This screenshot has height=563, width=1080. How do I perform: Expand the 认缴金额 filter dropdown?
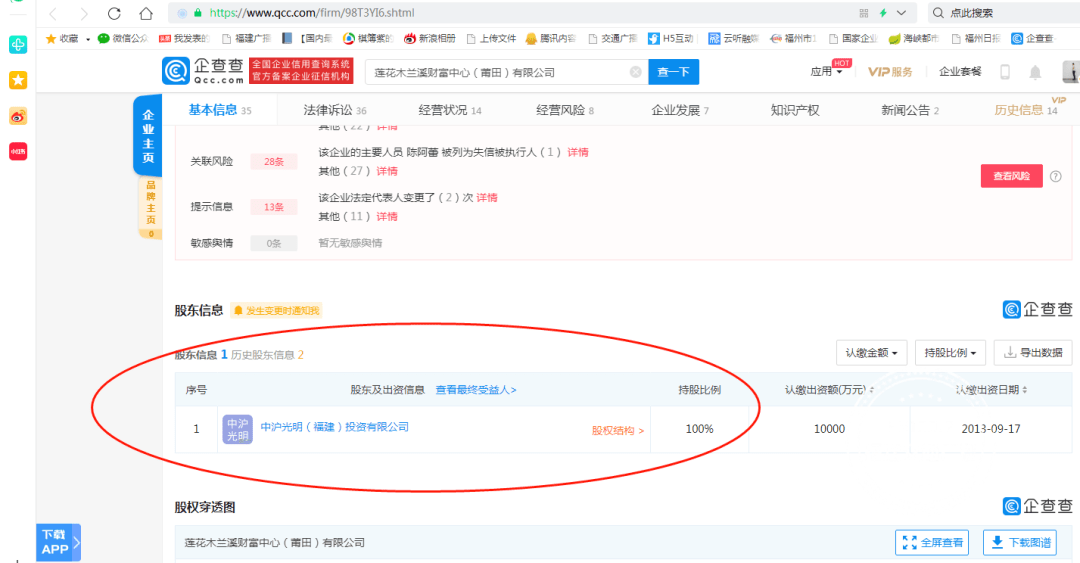click(871, 353)
